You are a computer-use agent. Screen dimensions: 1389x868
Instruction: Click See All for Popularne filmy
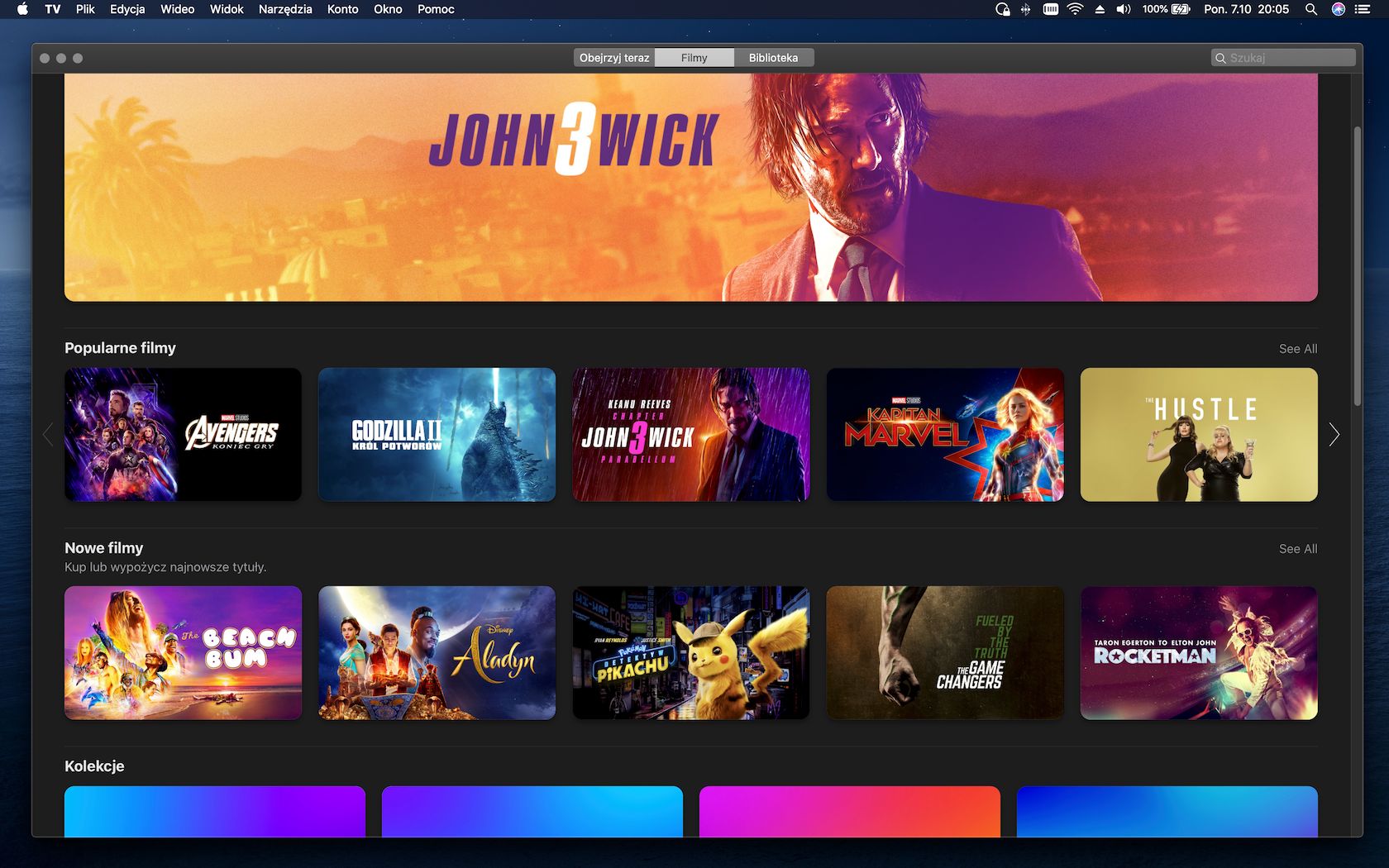(x=1297, y=348)
